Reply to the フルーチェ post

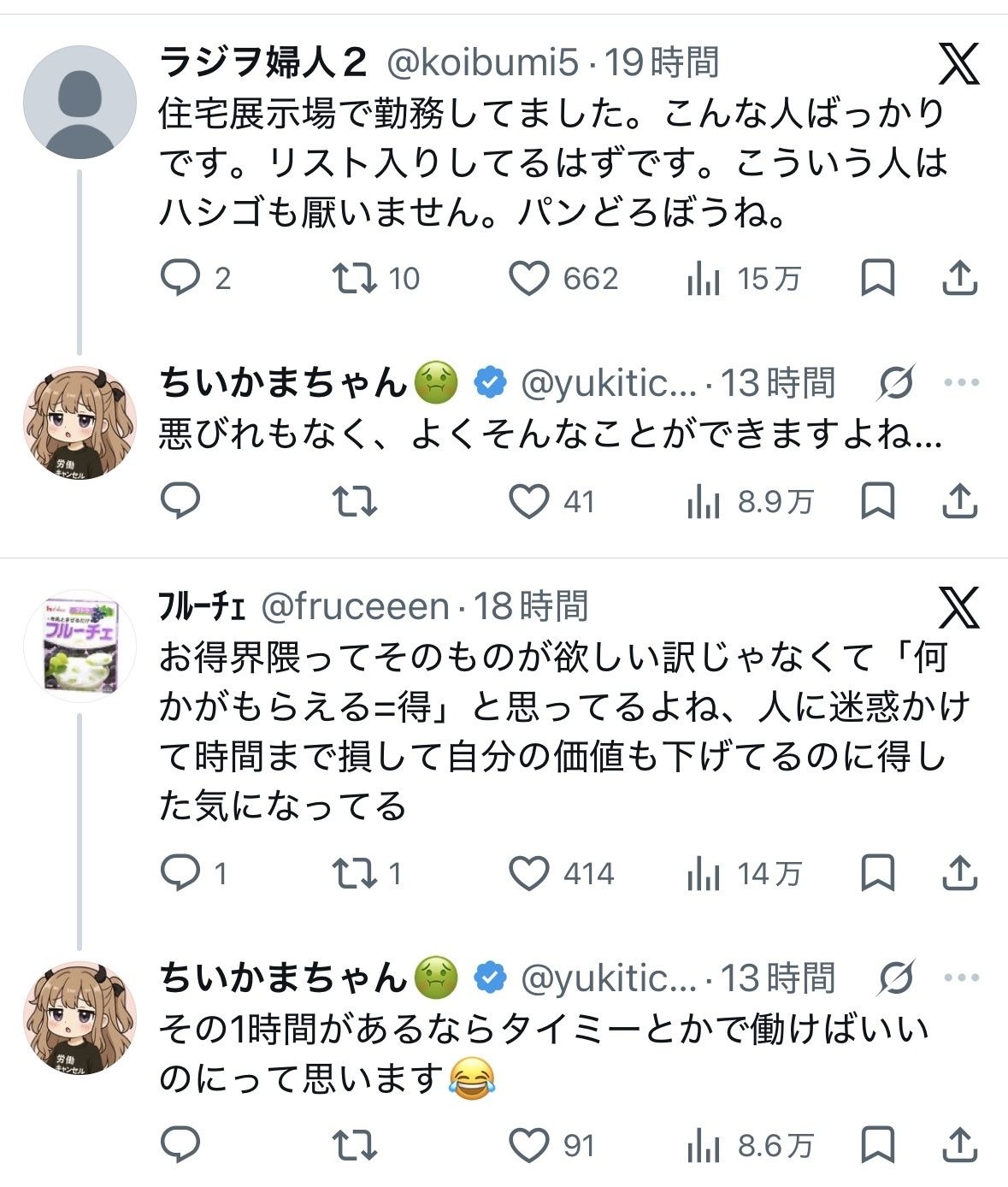click(180, 873)
